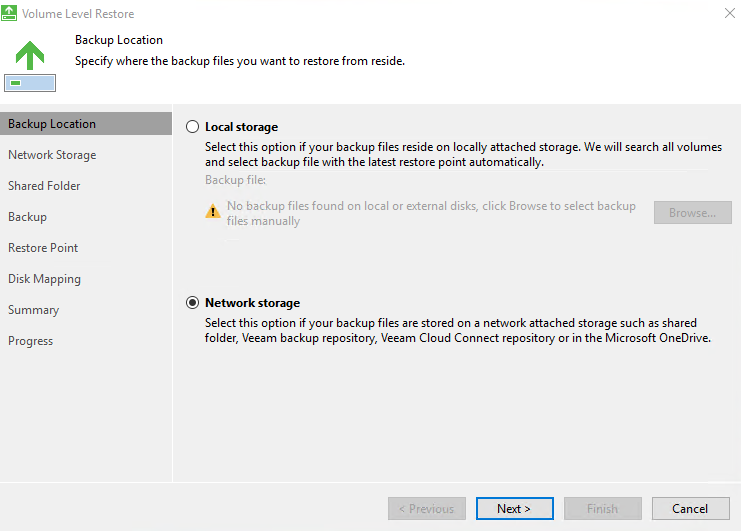This screenshot has width=741, height=531.
Task: Close the Volume Level Restore window
Action: (726, 14)
